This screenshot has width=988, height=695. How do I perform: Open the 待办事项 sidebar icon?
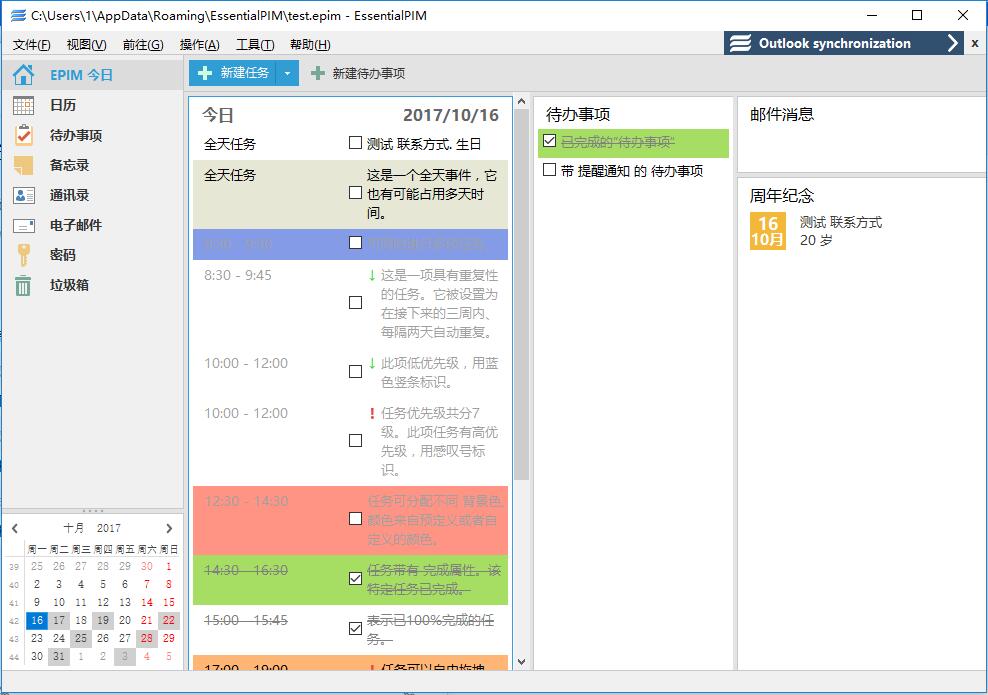point(23,135)
